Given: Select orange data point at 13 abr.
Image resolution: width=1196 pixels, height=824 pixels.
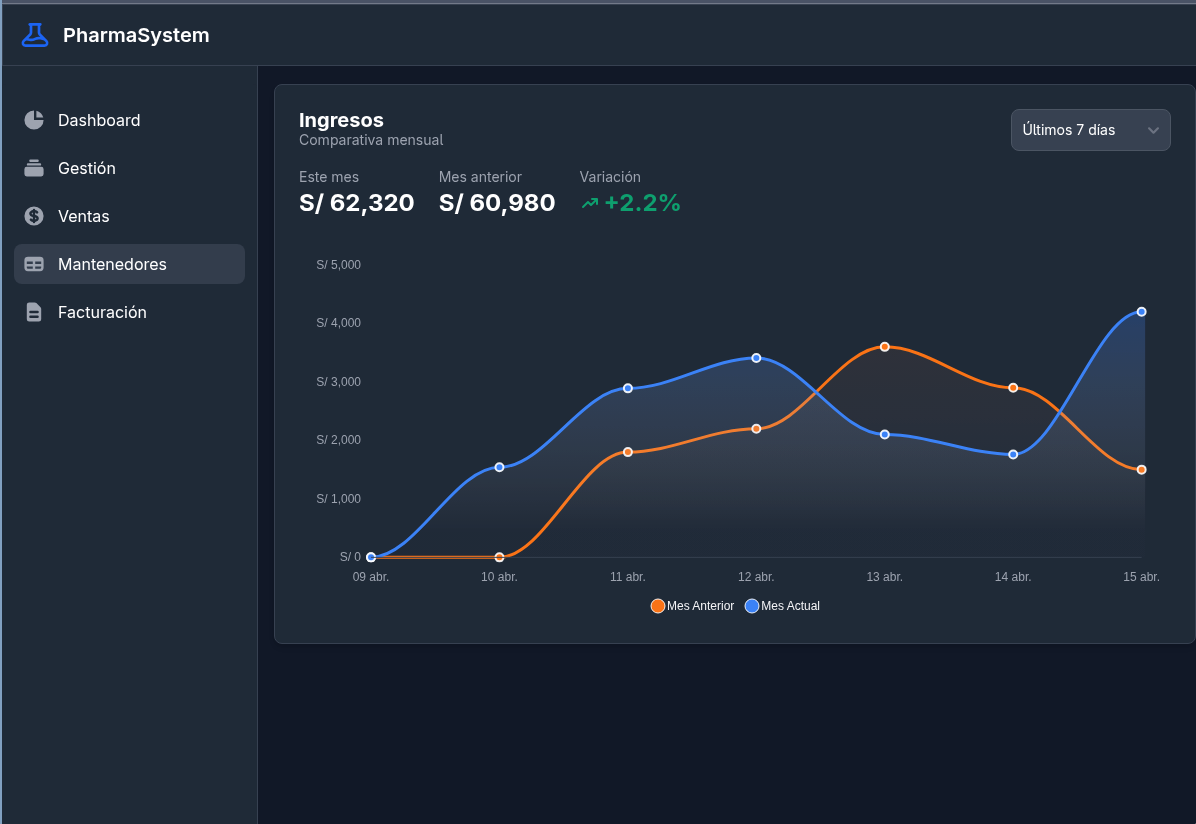Looking at the screenshot, I should 884,347.
